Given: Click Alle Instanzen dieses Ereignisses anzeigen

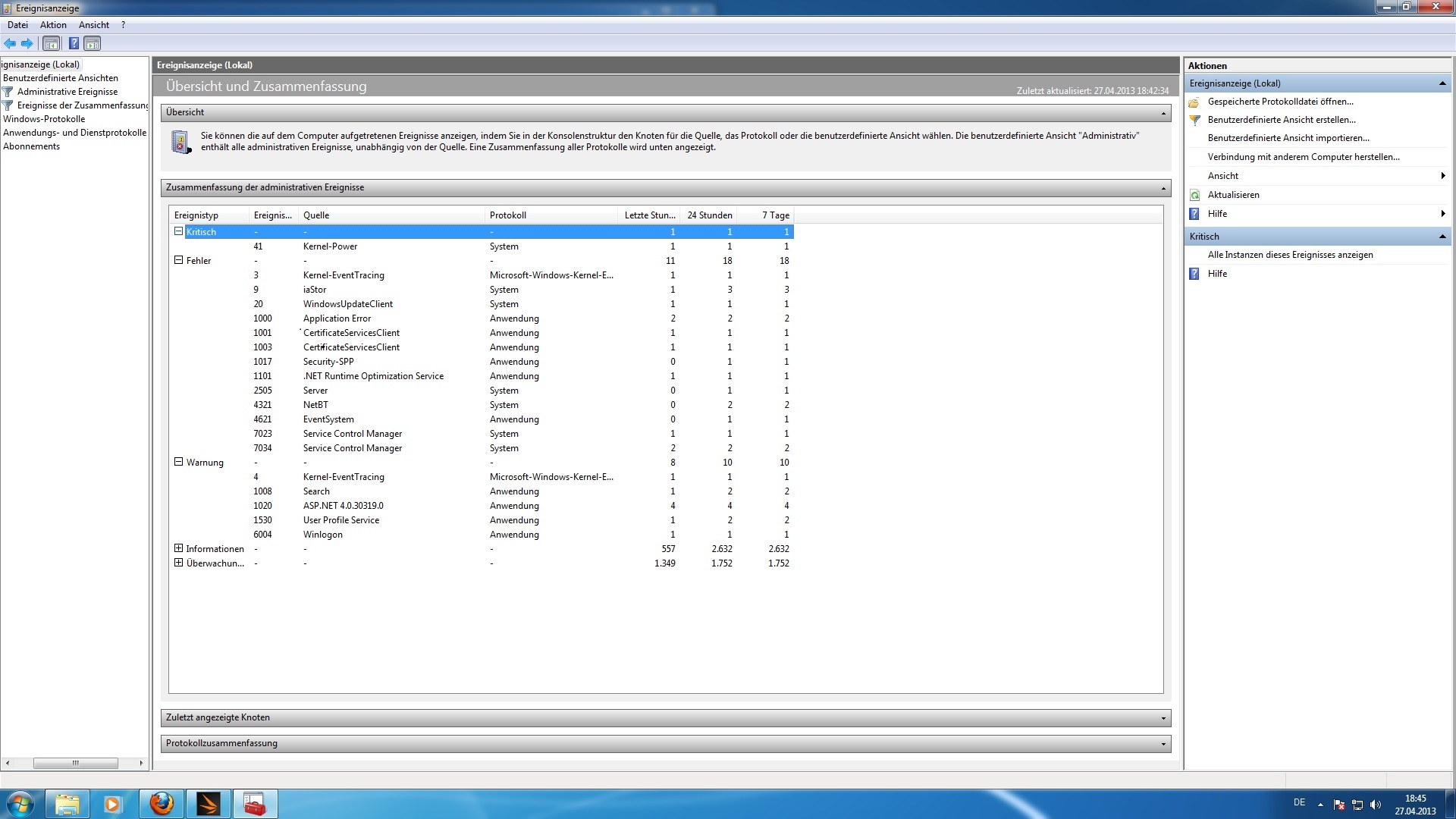Looking at the screenshot, I should [1290, 255].
